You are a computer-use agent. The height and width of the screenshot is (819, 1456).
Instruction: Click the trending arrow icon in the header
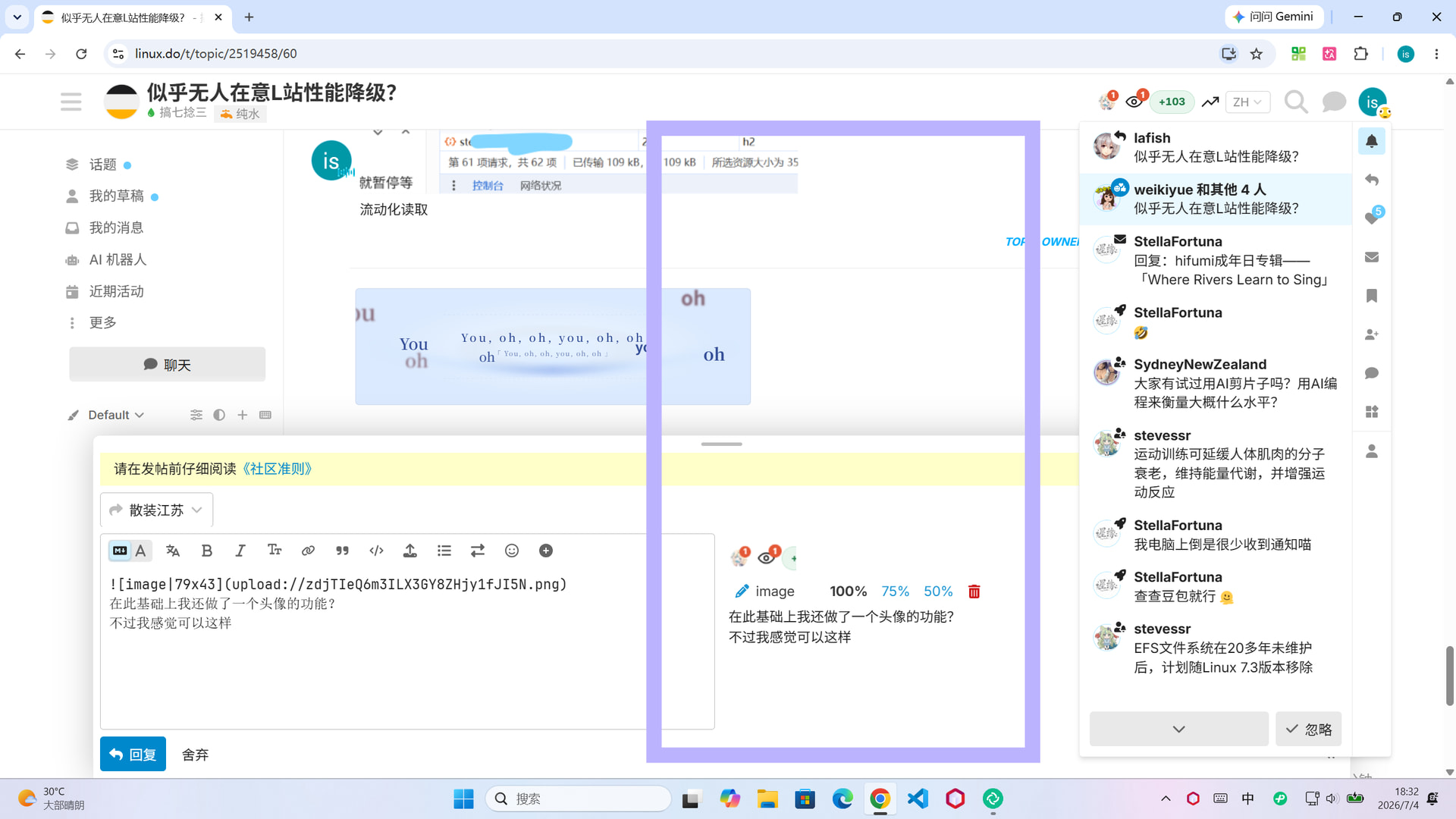click(1210, 102)
